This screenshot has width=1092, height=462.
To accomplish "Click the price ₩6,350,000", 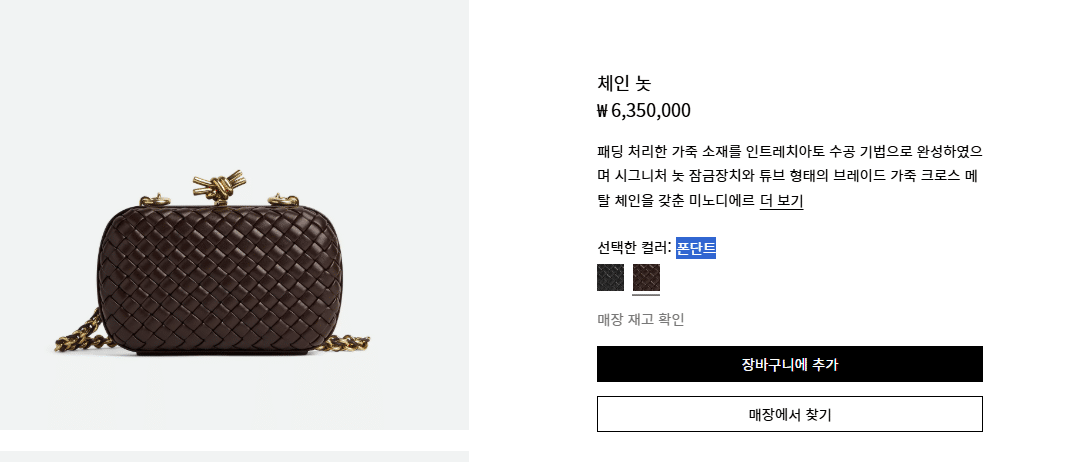I will point(643,111).
